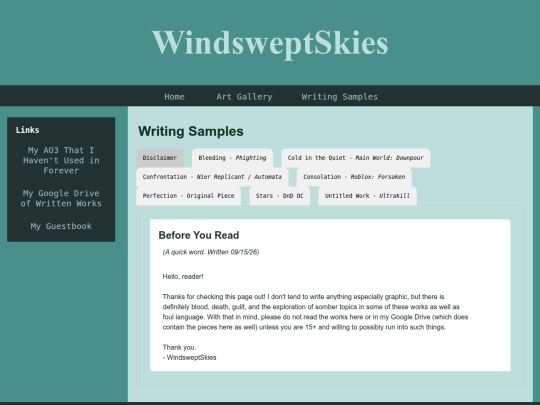This screenshot has width=540, height=405.
Task: Click the 'Hello, reader!' greeting
Action: [x=183, y=277]
